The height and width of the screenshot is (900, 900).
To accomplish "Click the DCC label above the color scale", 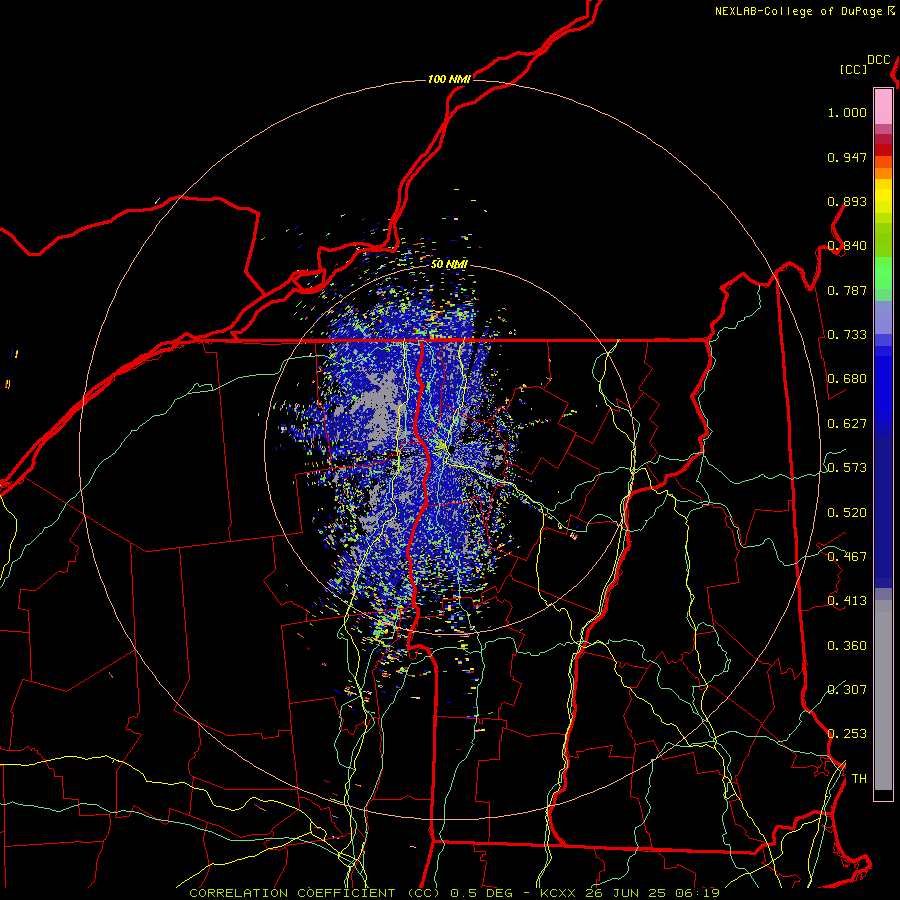I will (x=878, y=60).
